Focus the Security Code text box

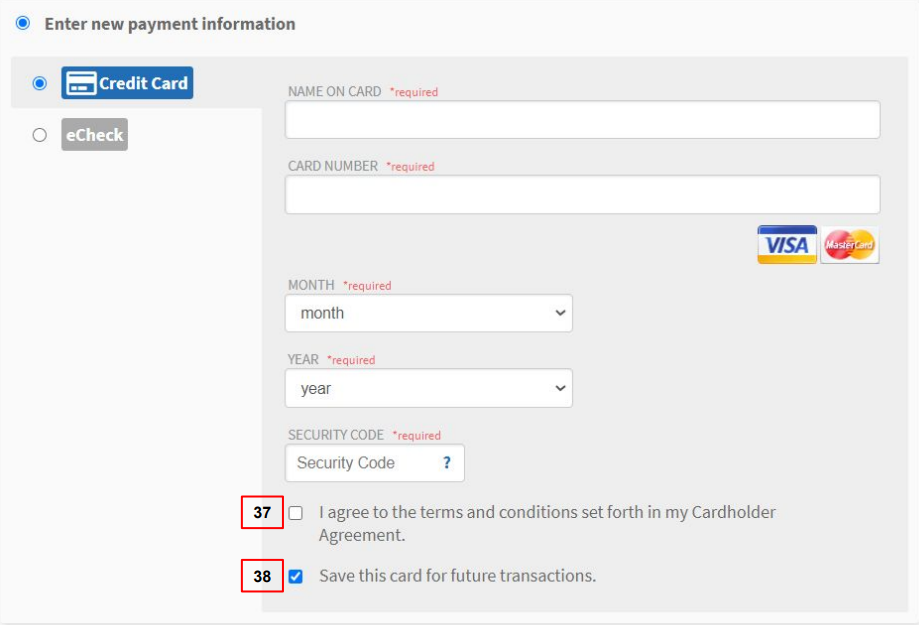[x=375, y=463]
